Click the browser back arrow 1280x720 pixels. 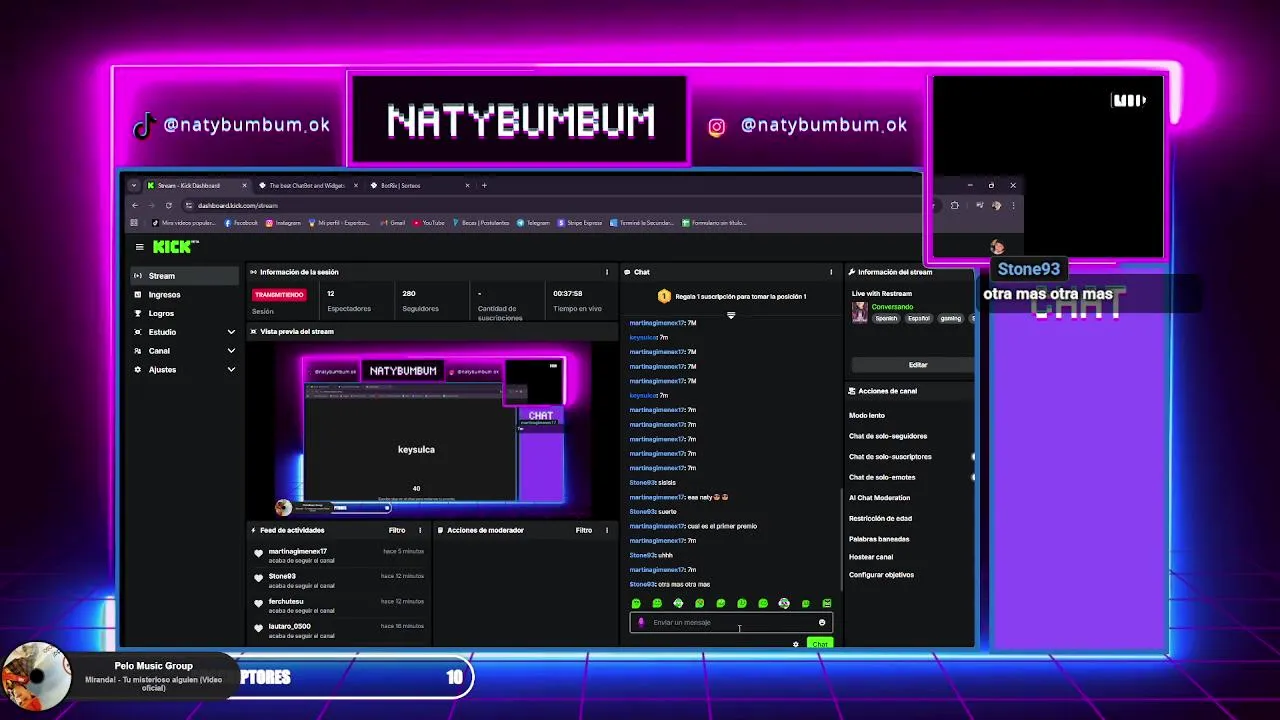click(135, 205)
